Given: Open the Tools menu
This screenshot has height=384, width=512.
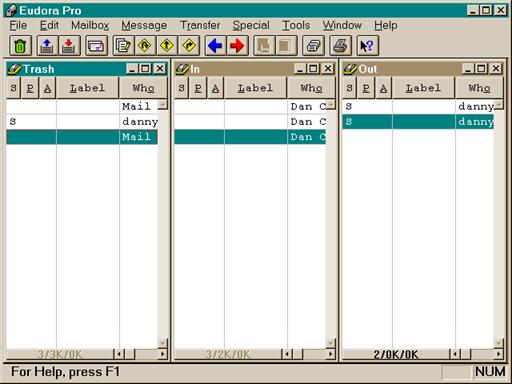Looking at the screenshot, I should (x=296, y=25).
